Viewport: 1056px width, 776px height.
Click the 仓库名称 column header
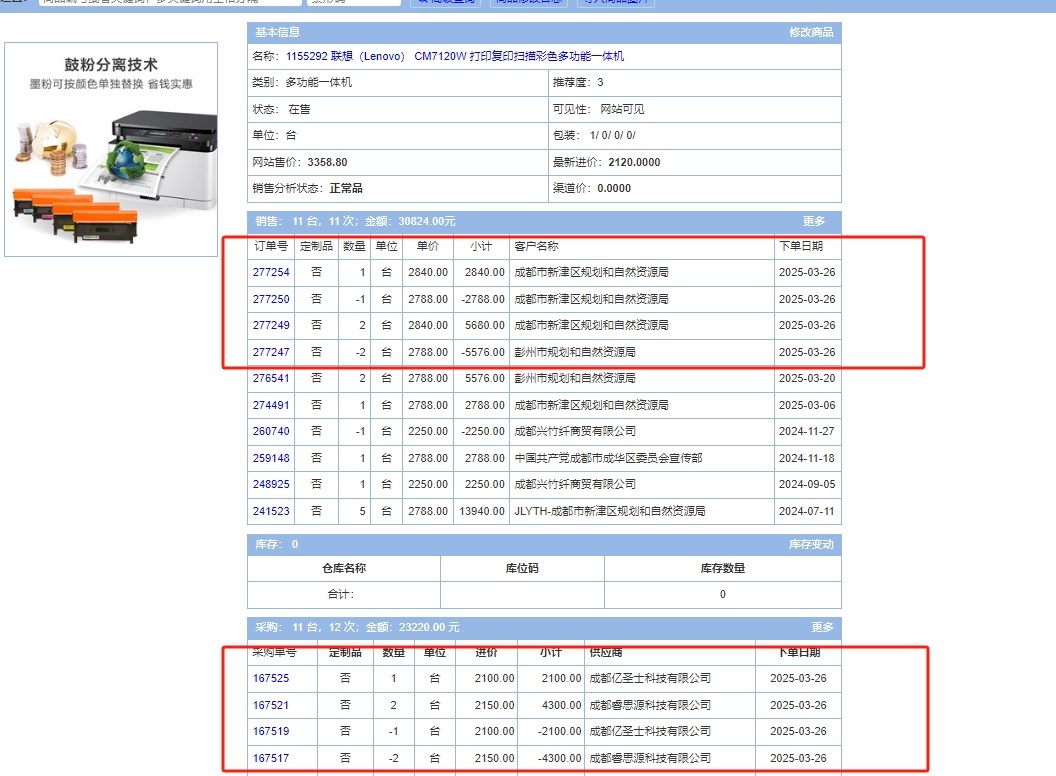point(344,569)
